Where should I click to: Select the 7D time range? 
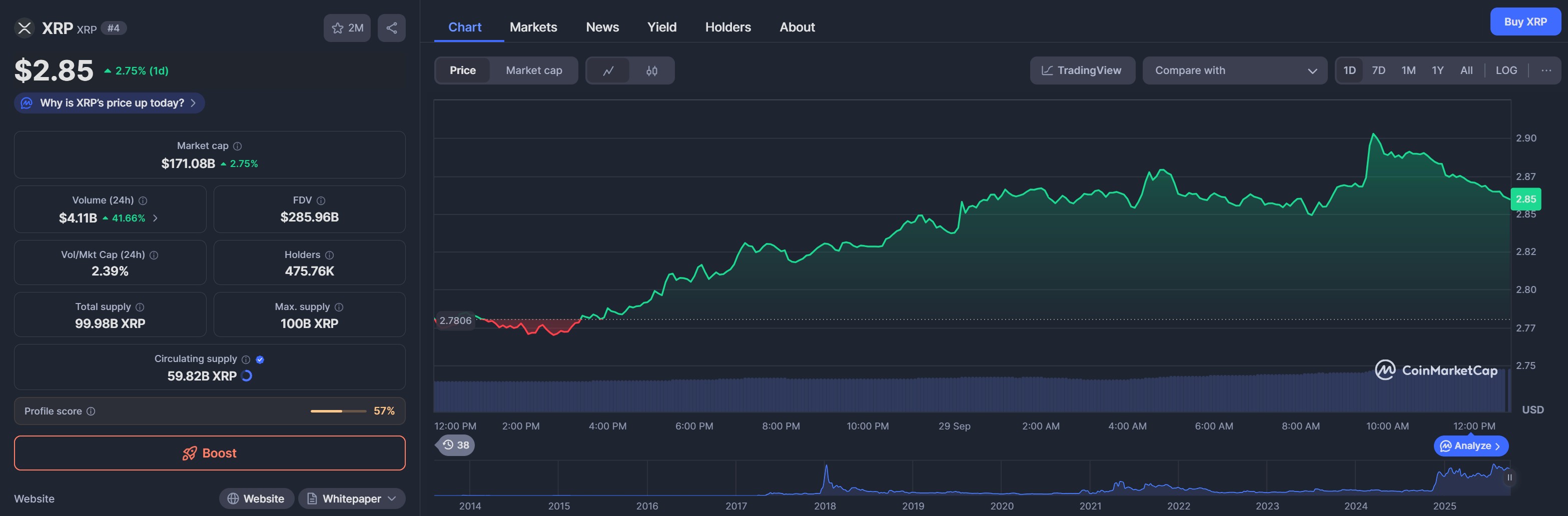pyautogui.click(x=1378, y=70)
